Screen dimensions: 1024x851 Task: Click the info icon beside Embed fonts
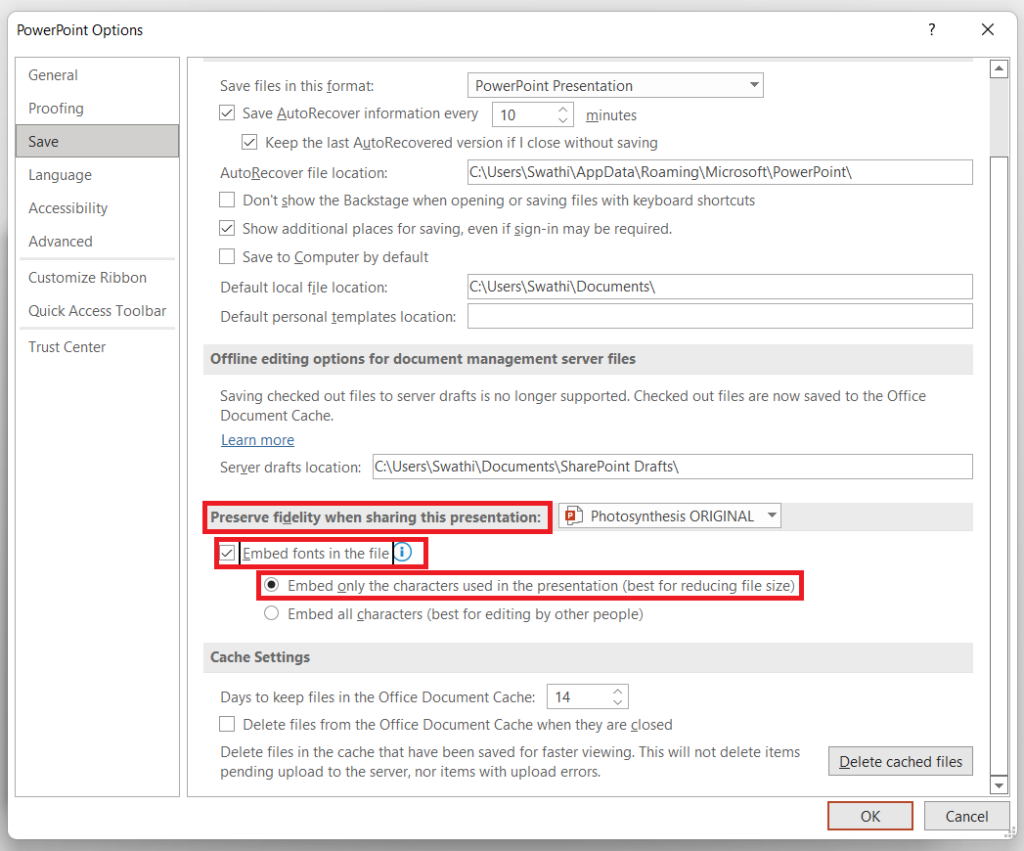coord(403,551)
